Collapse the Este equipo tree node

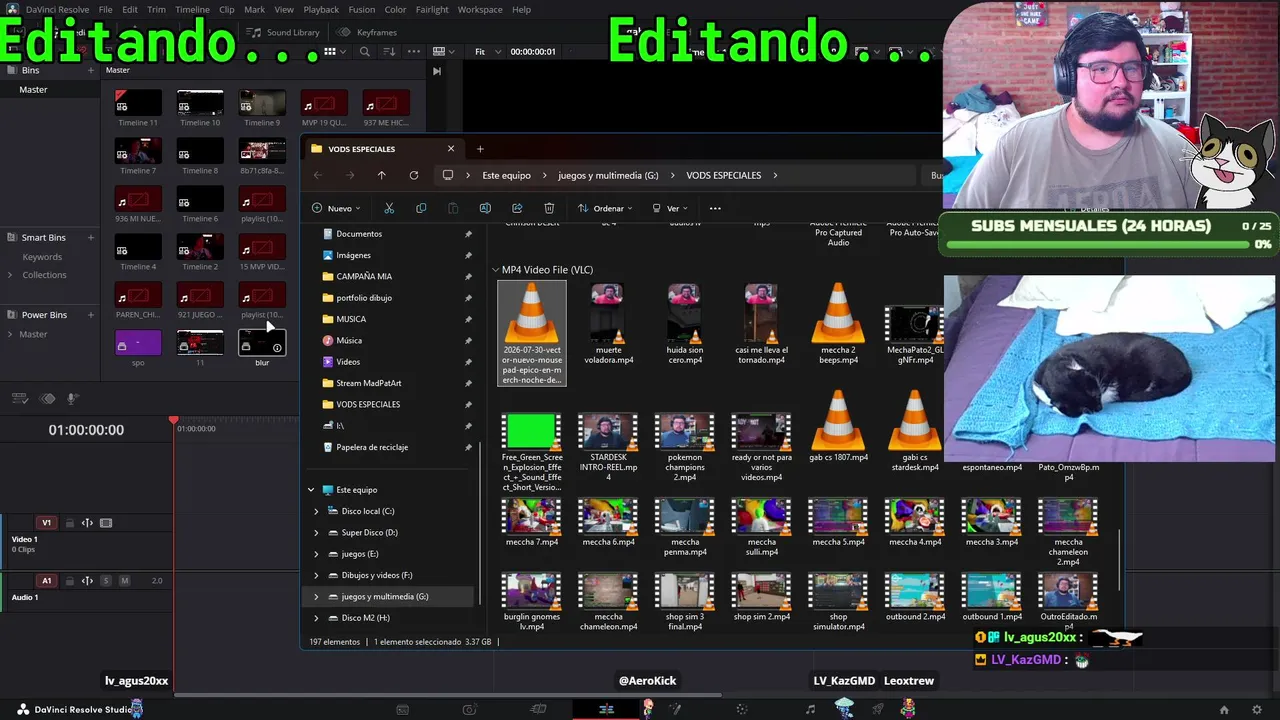(311, 490)
